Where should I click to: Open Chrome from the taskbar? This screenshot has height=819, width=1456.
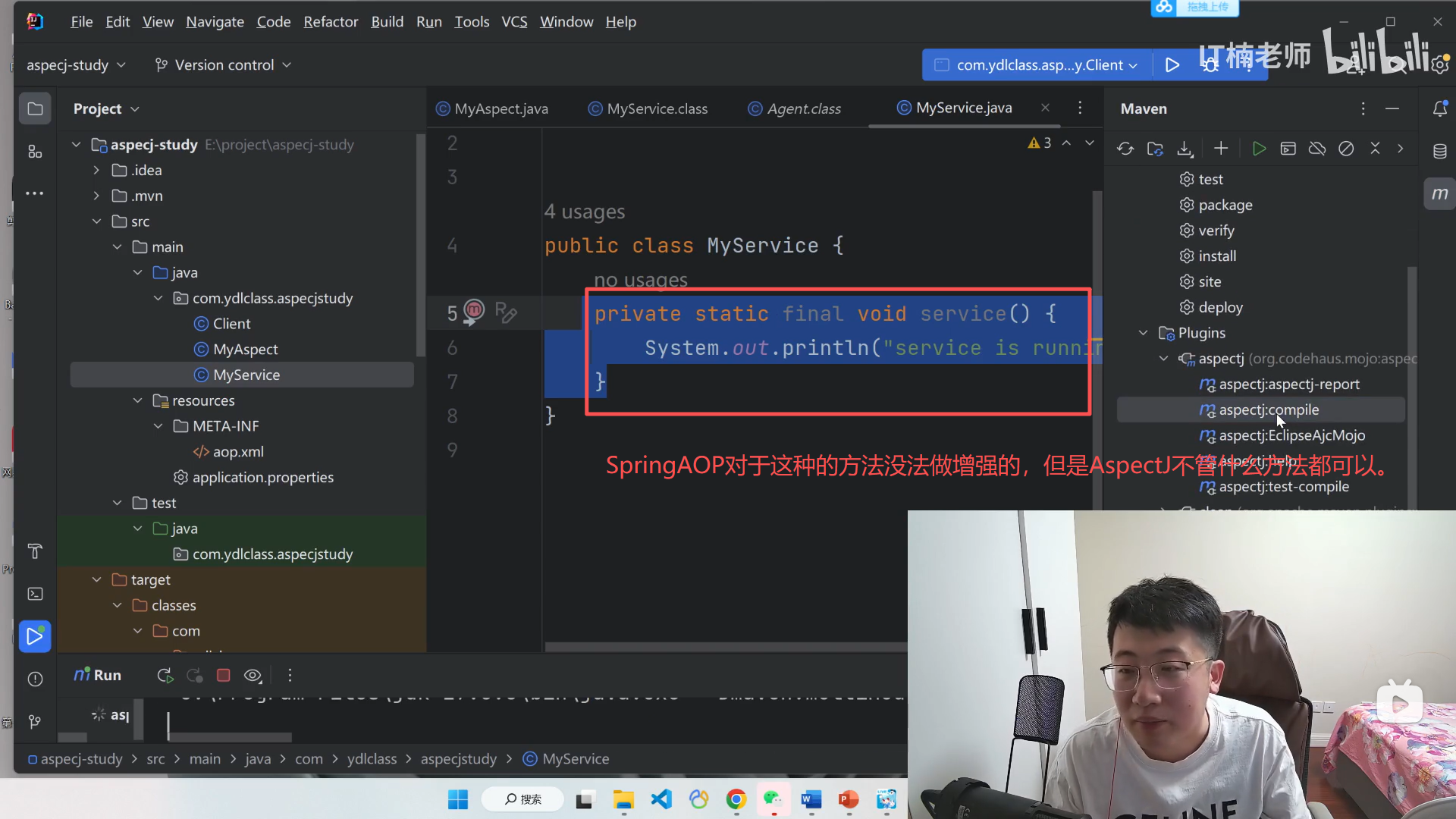(736, 799)
